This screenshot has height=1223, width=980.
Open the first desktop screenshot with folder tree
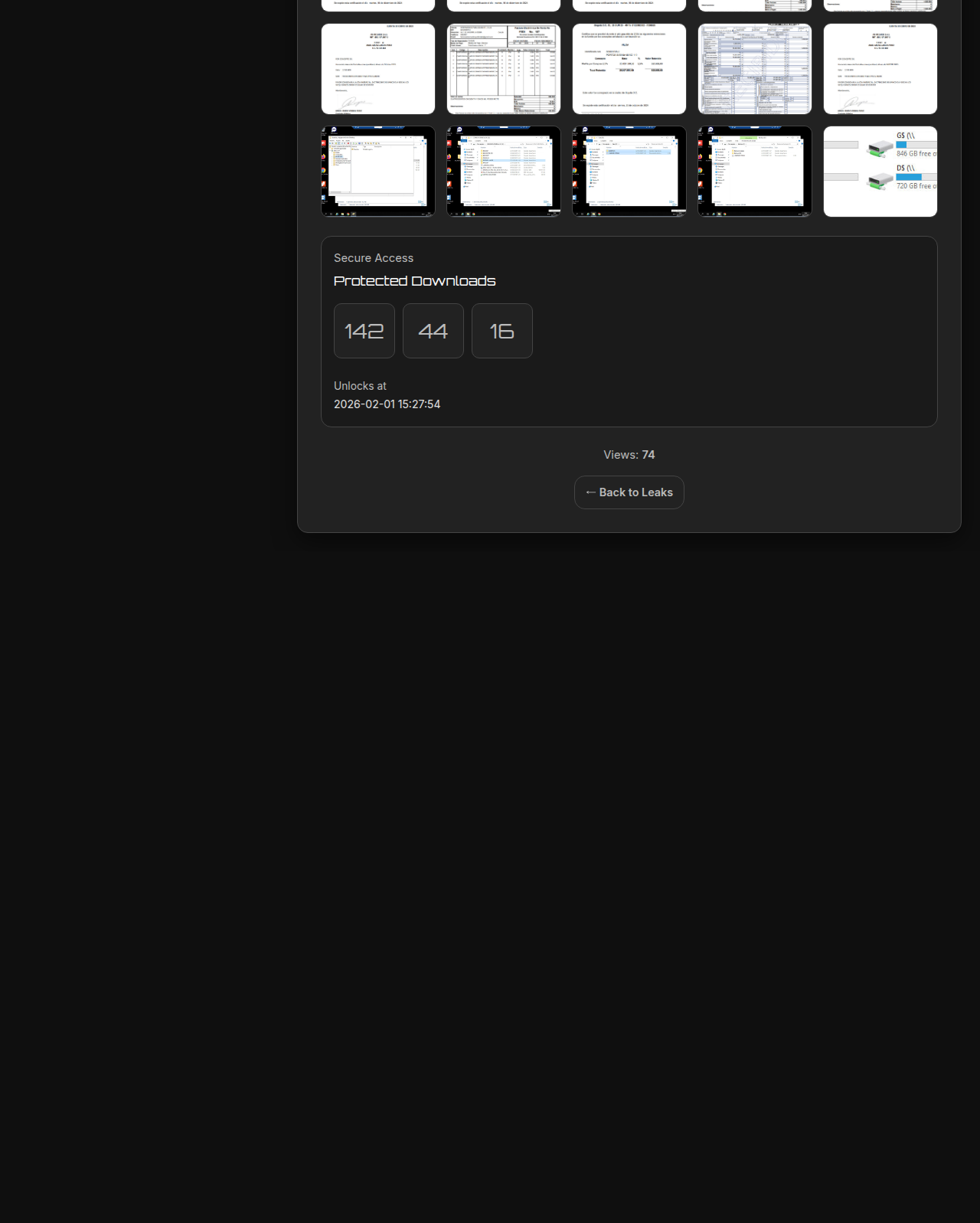click(x=378, y=172)
